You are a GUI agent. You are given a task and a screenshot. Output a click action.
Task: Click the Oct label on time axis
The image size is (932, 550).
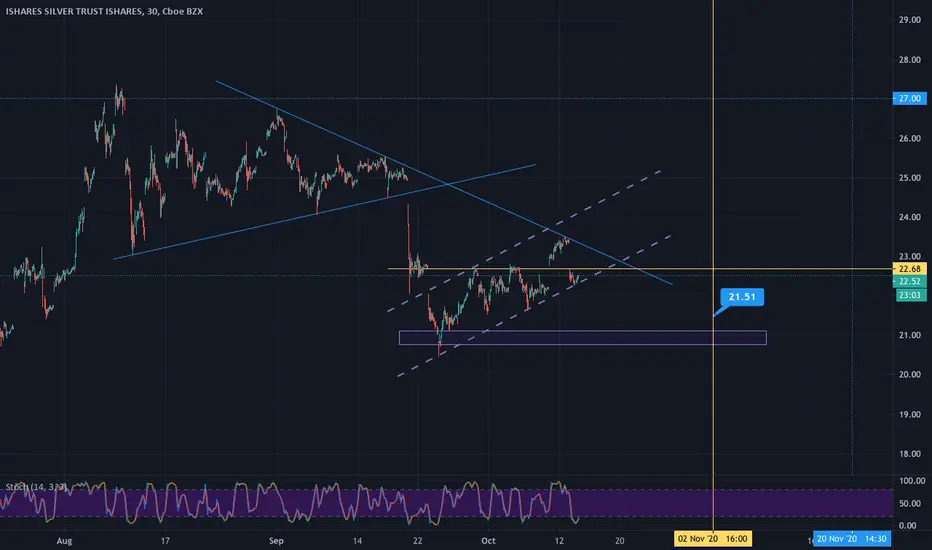pyautogui.click(x=488, y=540)
